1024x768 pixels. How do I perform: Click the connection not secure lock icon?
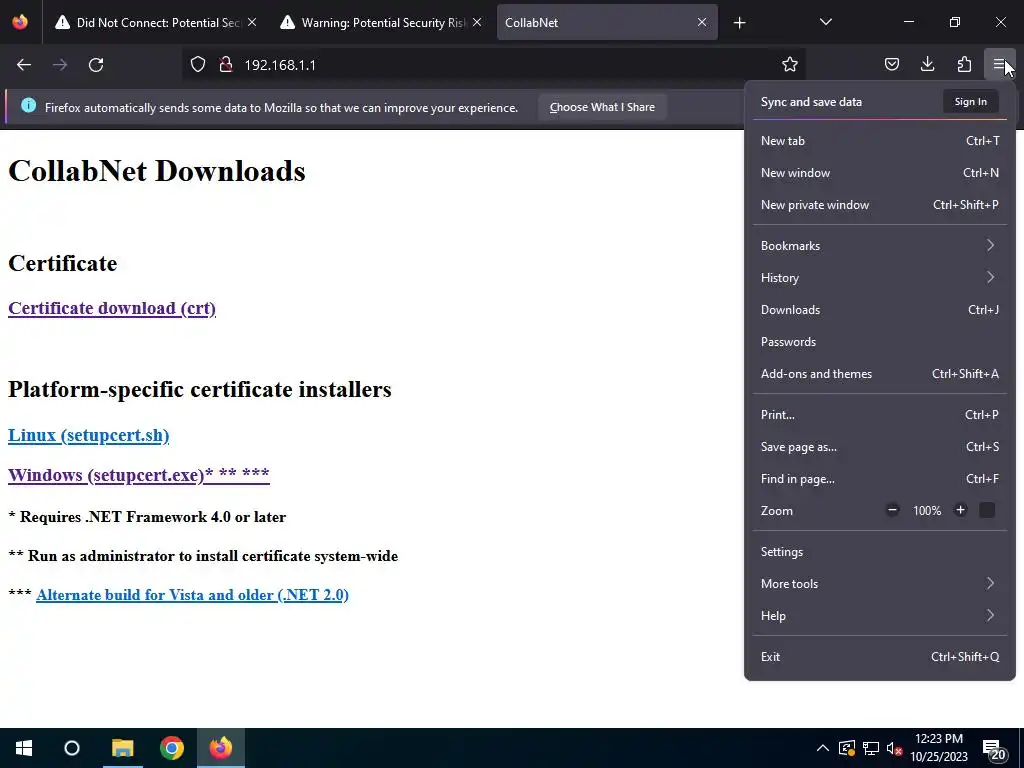tap(226, 65)
